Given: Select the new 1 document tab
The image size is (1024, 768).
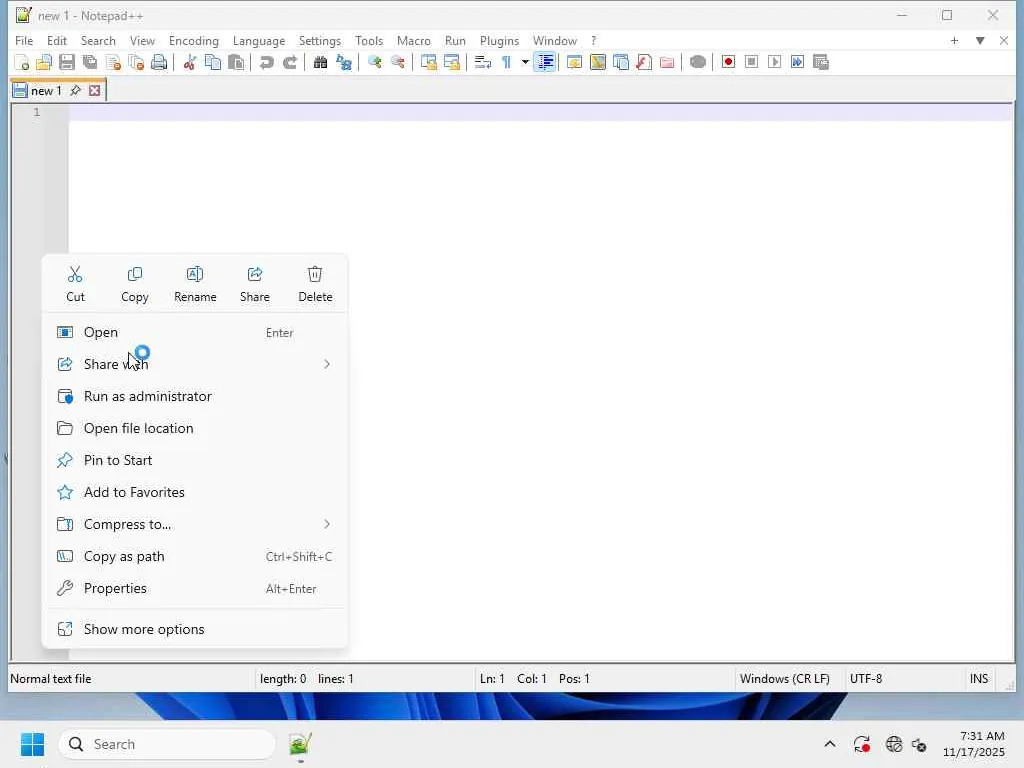Looking at the screenshot, I should pos(46,91).
